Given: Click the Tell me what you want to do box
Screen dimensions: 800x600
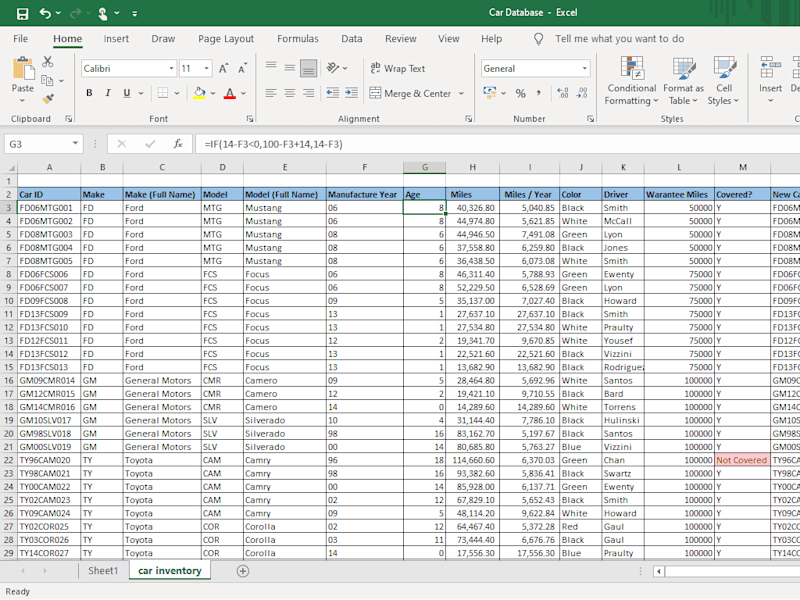Looking at the screenshot, I should tap(619, 39).
